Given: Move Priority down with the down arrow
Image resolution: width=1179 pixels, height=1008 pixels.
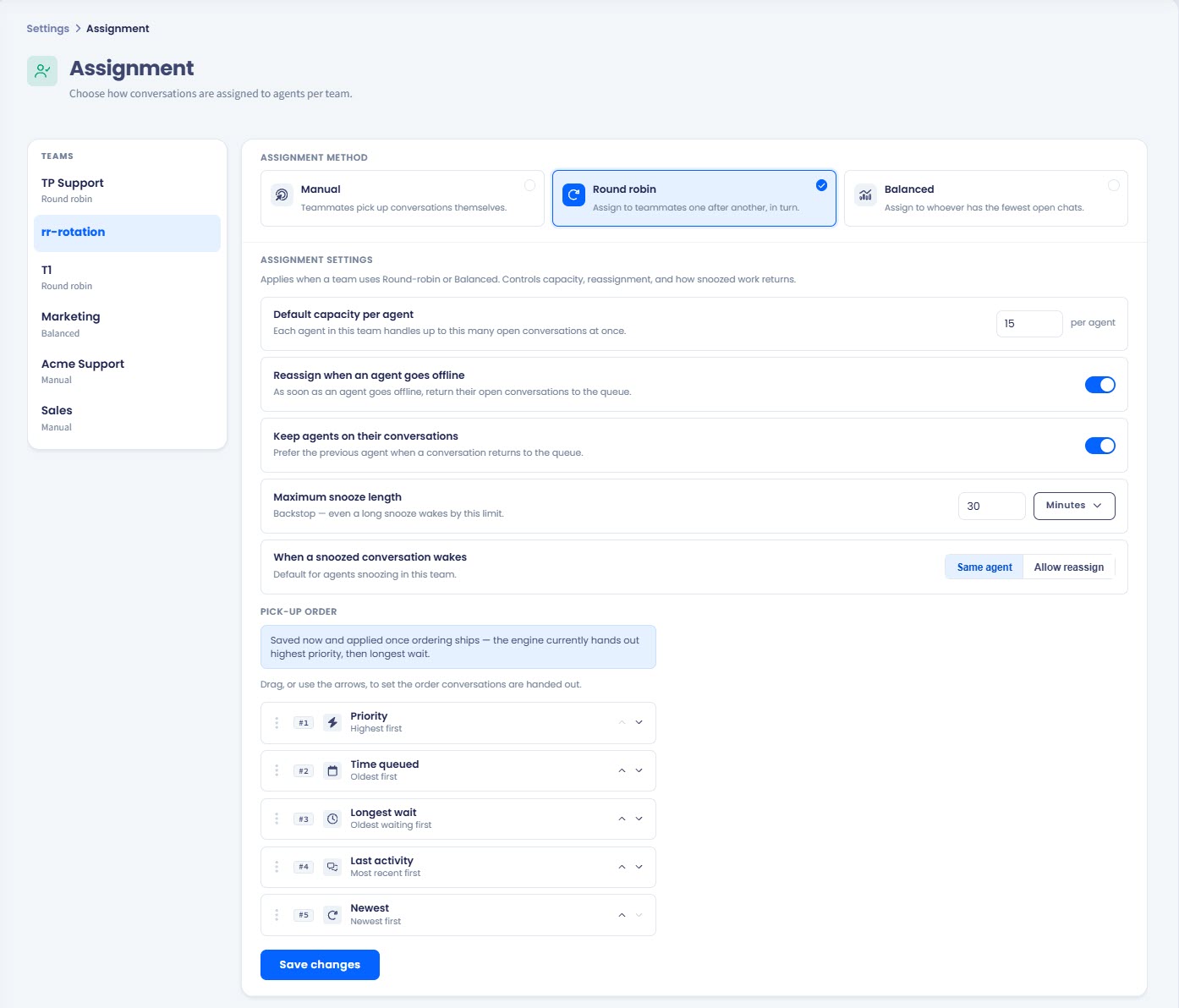Looking at the screenshot, I should [639, 723].
